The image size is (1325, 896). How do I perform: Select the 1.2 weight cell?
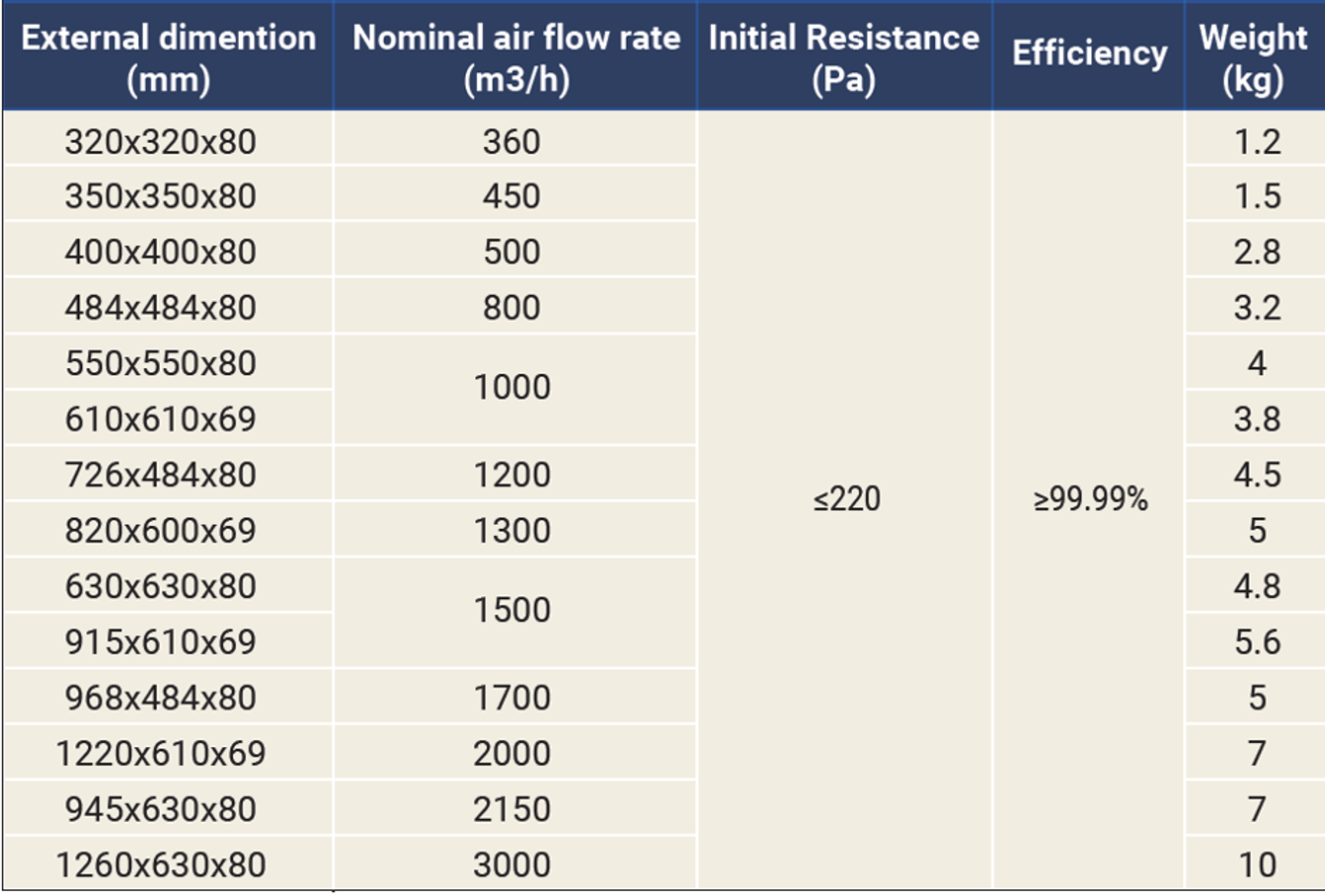pyautogui.click(x=1257, y=141)
